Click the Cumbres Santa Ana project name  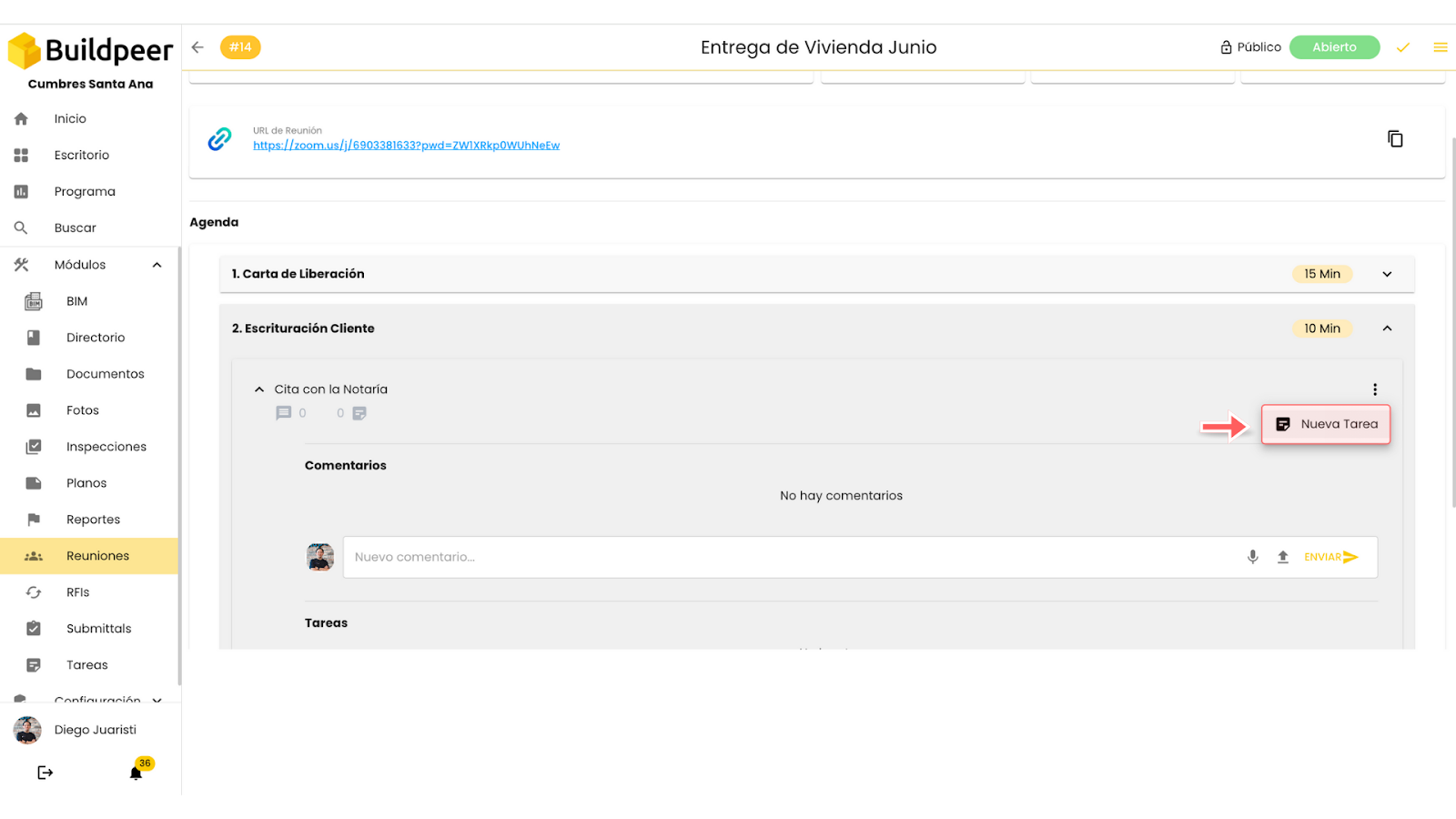(x=90, y=84)
